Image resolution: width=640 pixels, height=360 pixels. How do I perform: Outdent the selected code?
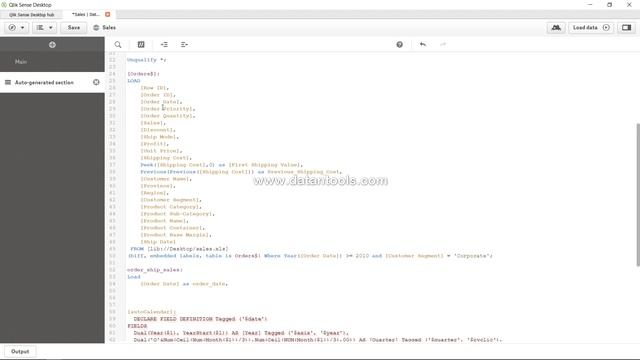point(184,44)
